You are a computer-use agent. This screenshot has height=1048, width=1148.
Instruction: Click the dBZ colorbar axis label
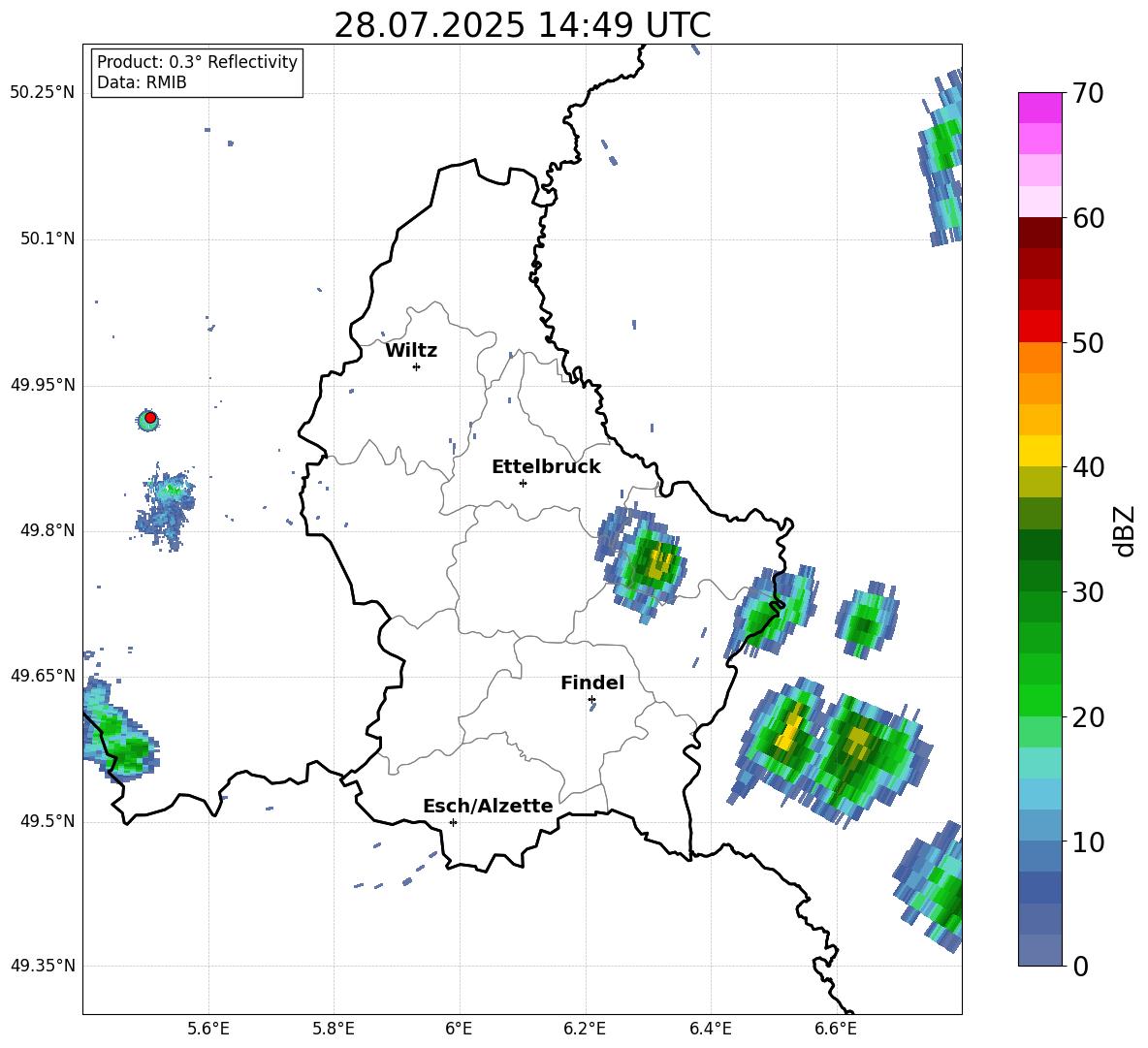pyautogui.click(x=1126, y=530)
